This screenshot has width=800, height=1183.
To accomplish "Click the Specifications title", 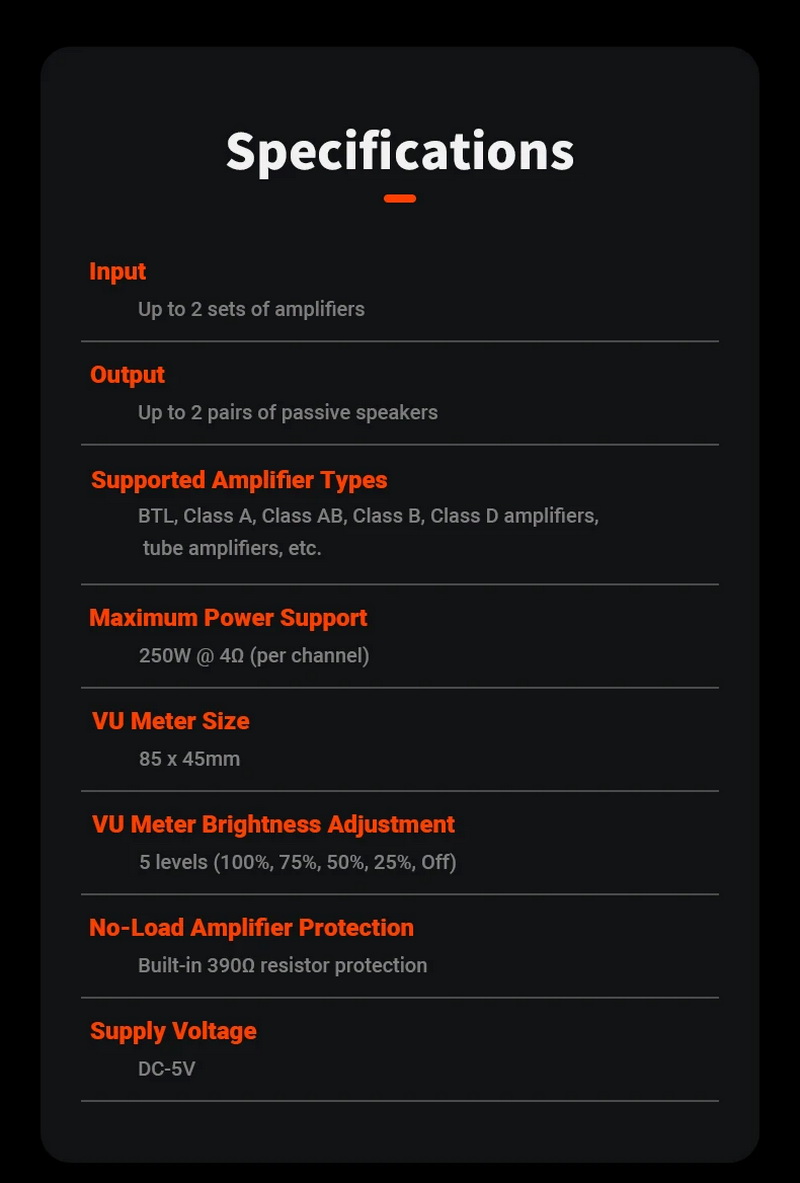I will pos(400,151).
